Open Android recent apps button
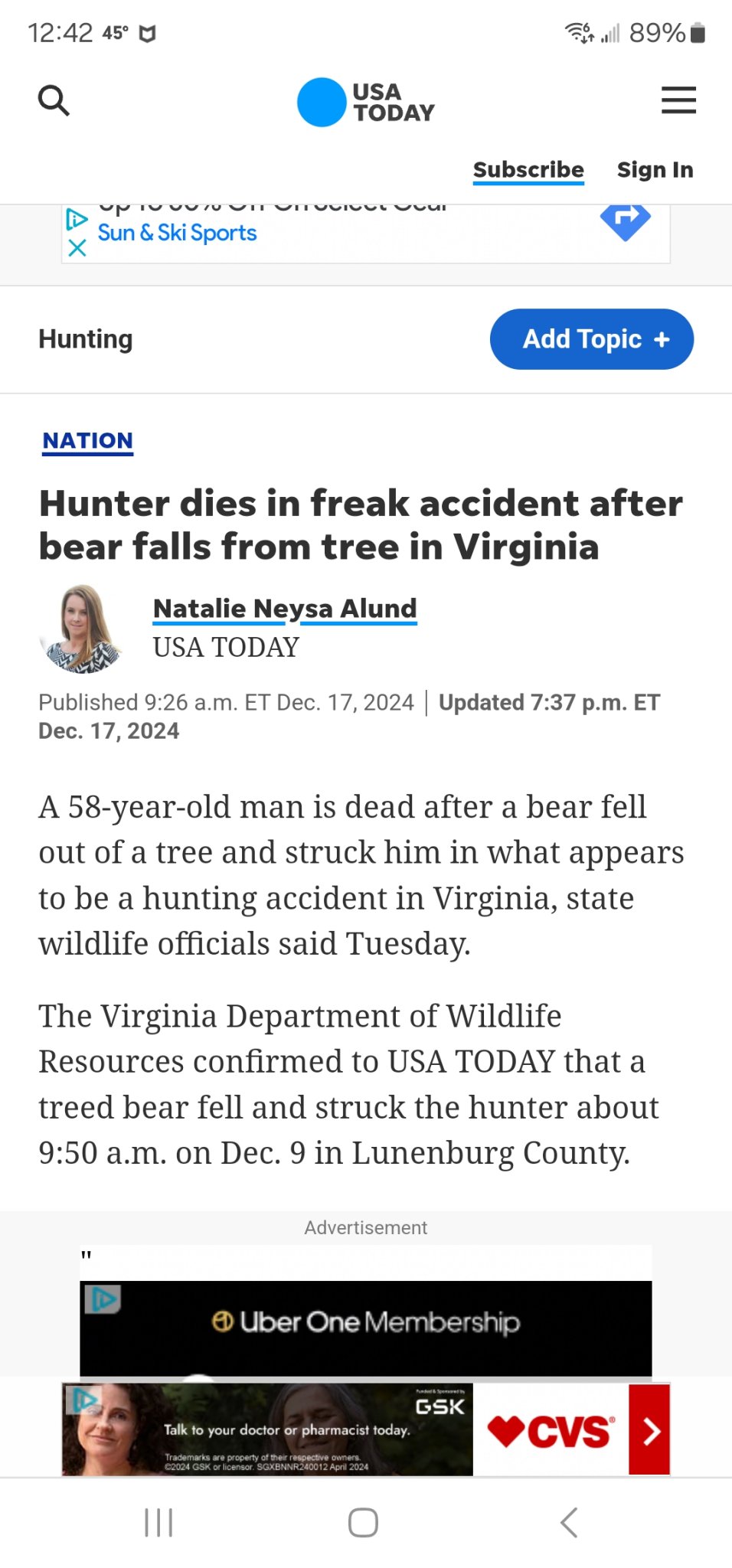Screen dimensions: 732x1568 tap(158, 1522)
